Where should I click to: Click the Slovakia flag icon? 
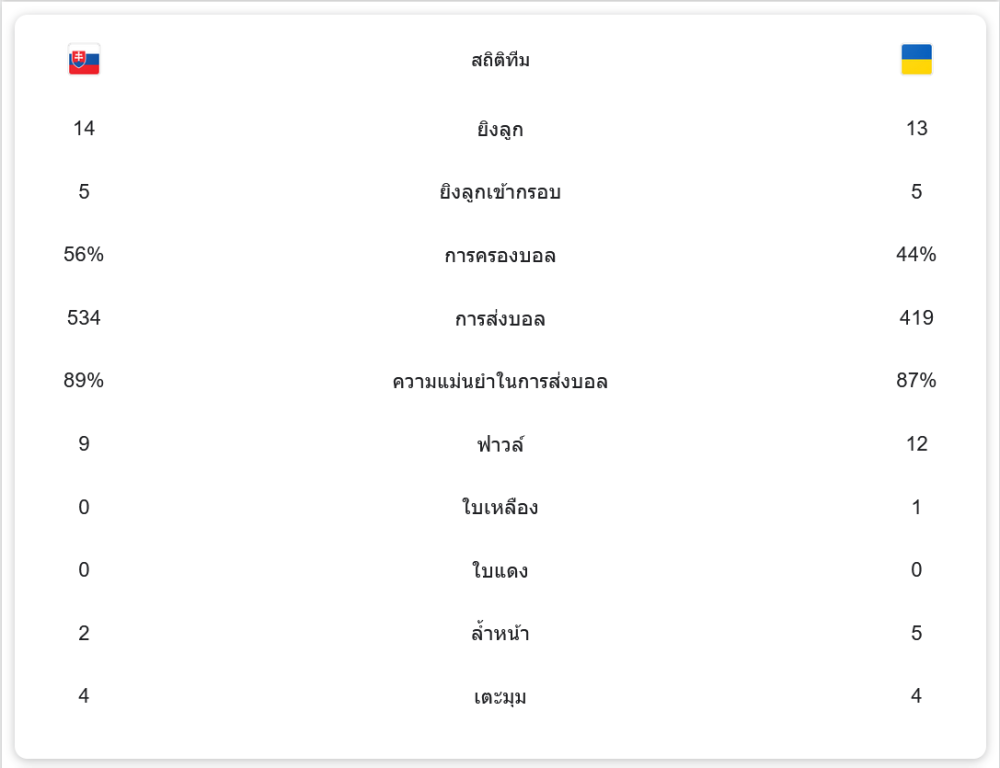pyautogui.click(x=84, y=60)
